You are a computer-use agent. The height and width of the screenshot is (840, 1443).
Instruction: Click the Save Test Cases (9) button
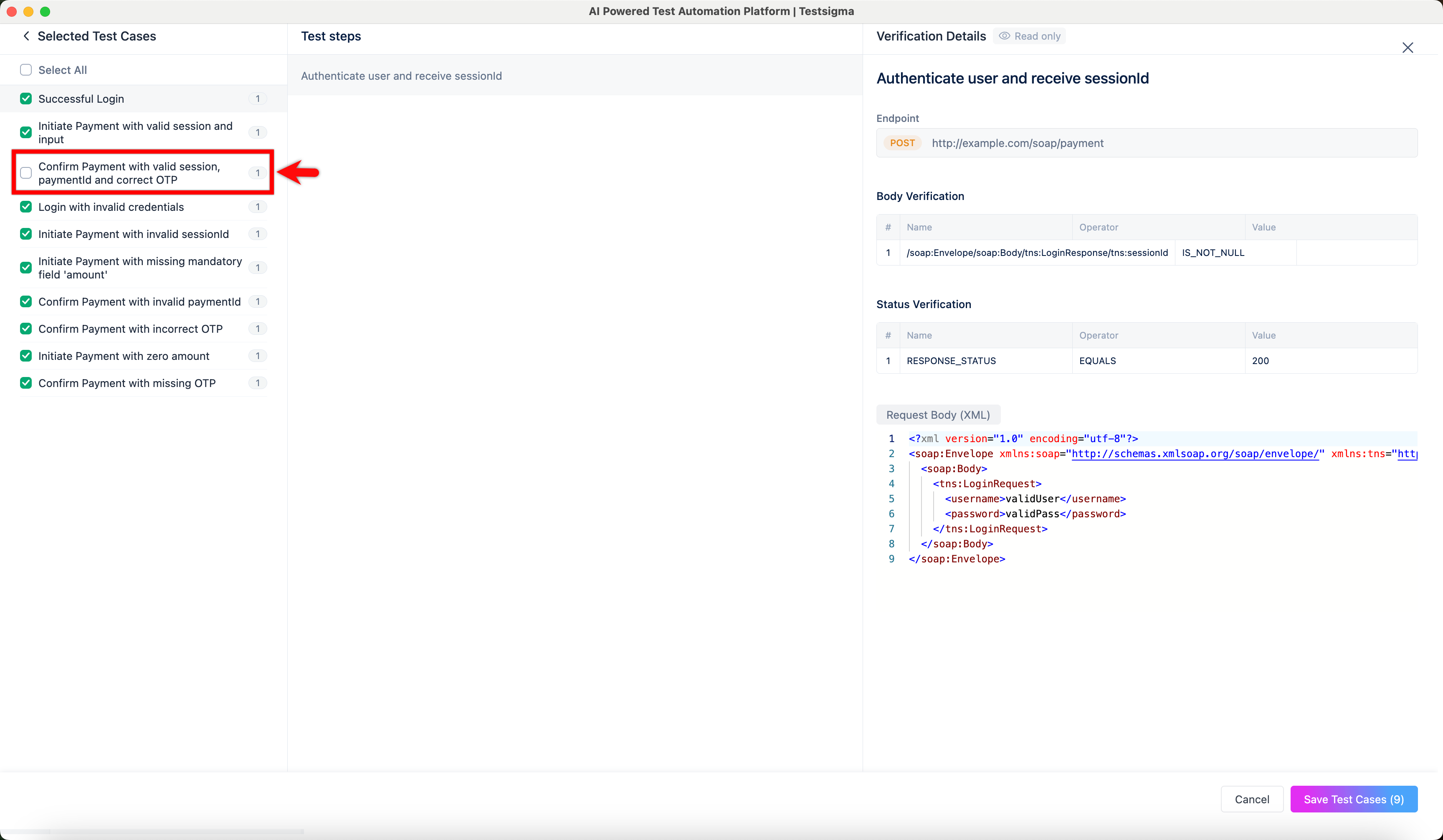1353,800
